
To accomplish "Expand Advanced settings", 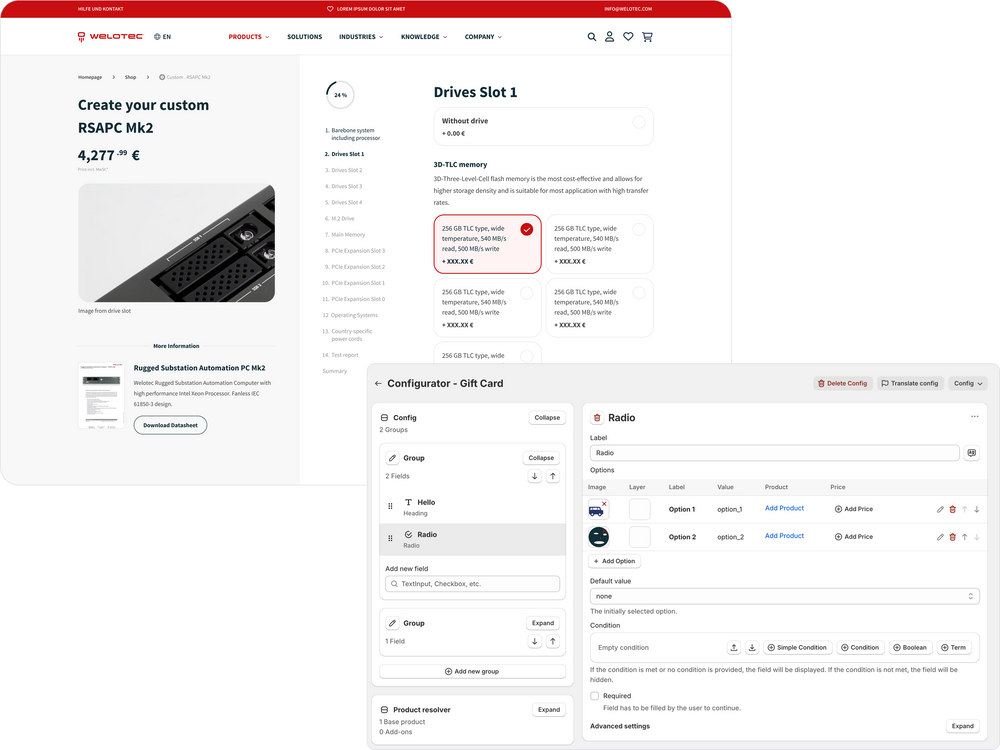I will click(962, 726).
